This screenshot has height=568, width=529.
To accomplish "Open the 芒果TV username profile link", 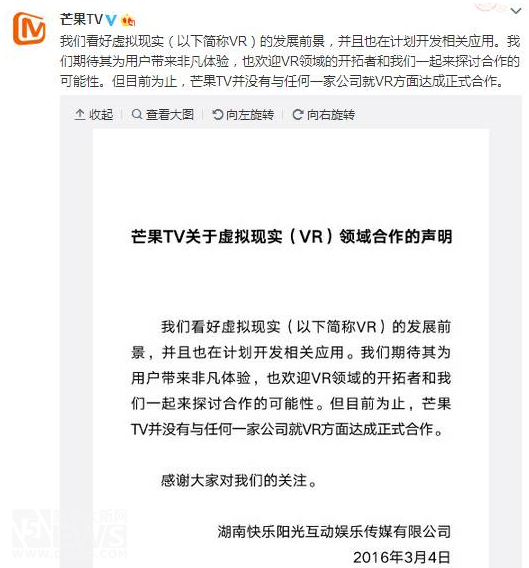I will point(81,19).
